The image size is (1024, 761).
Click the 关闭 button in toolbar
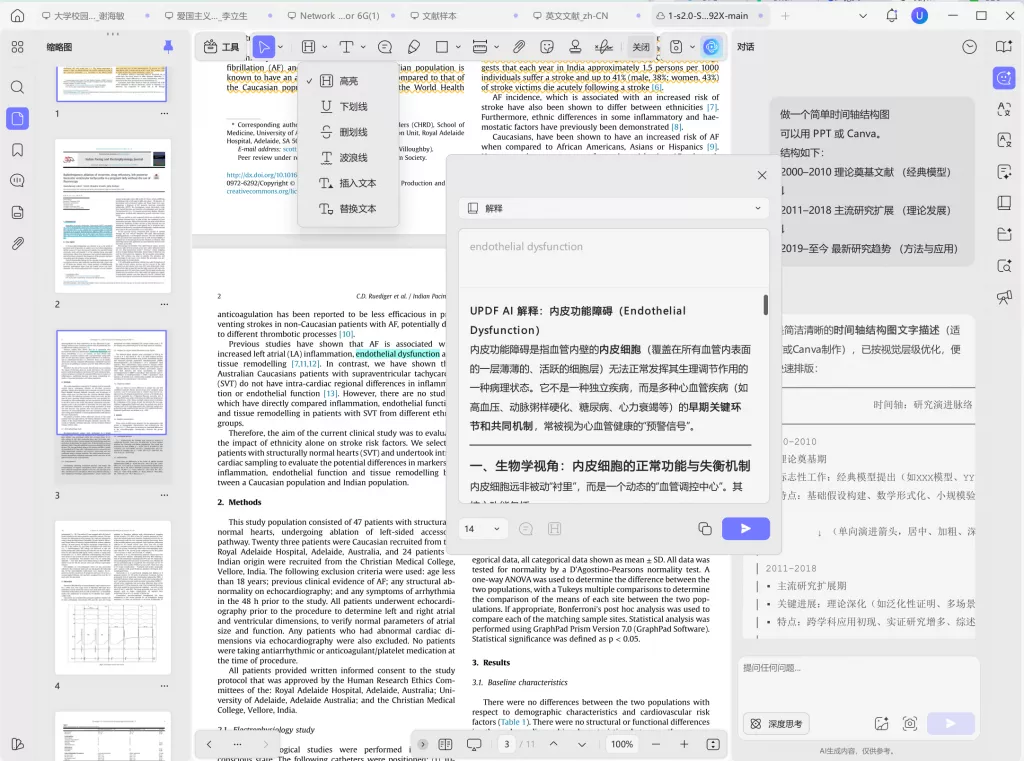point(641,47)
